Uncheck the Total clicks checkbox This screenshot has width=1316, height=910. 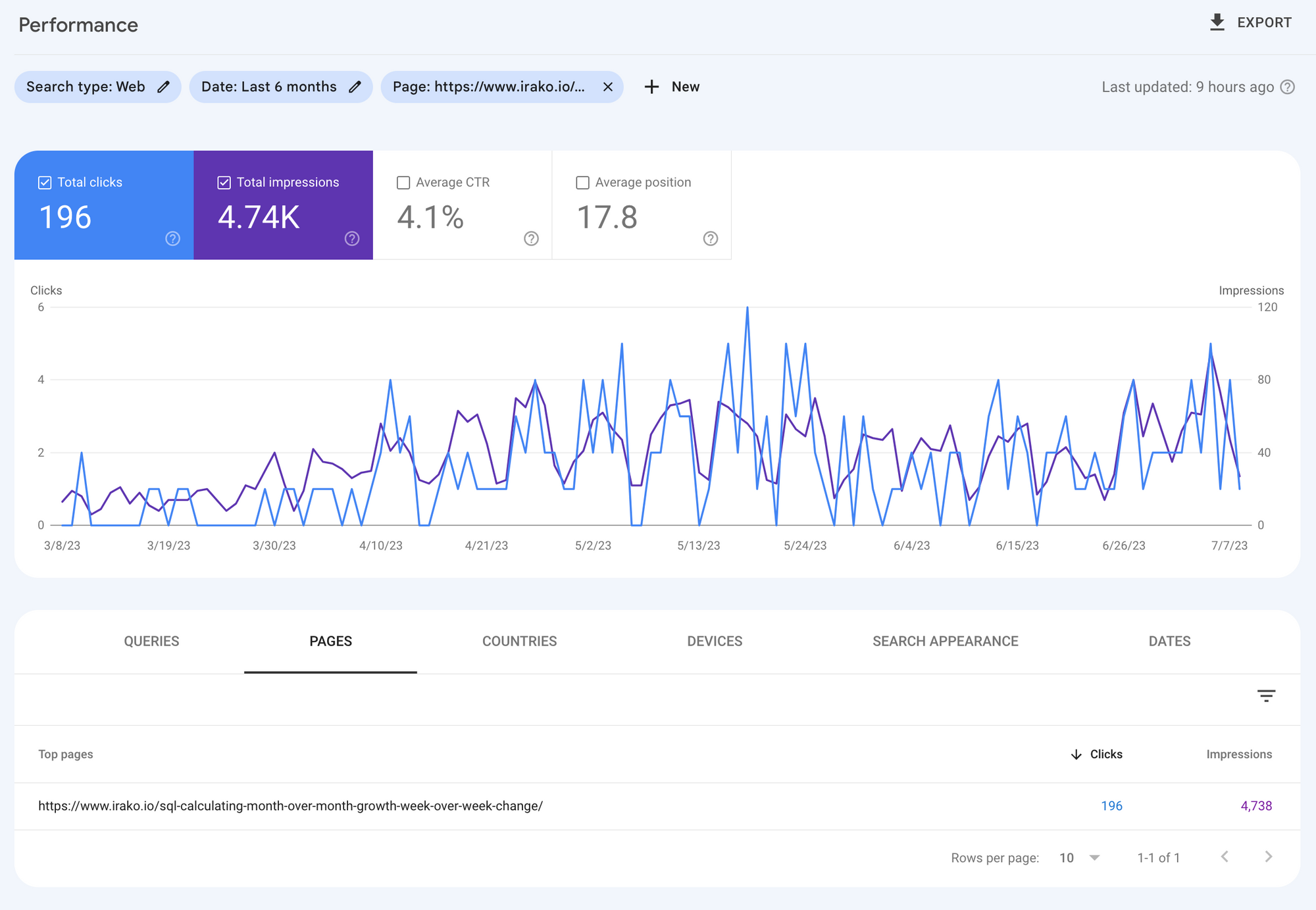point(45,182)
